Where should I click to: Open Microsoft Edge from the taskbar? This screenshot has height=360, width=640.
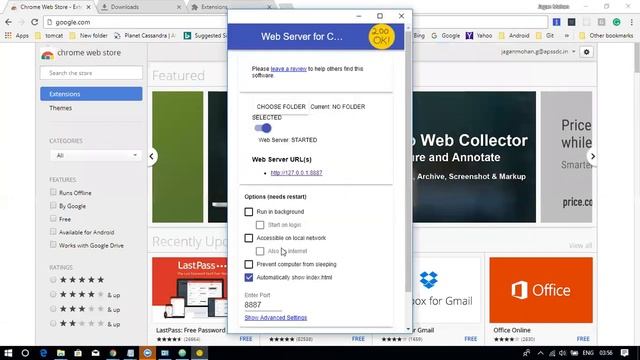(x=43, y=353)
